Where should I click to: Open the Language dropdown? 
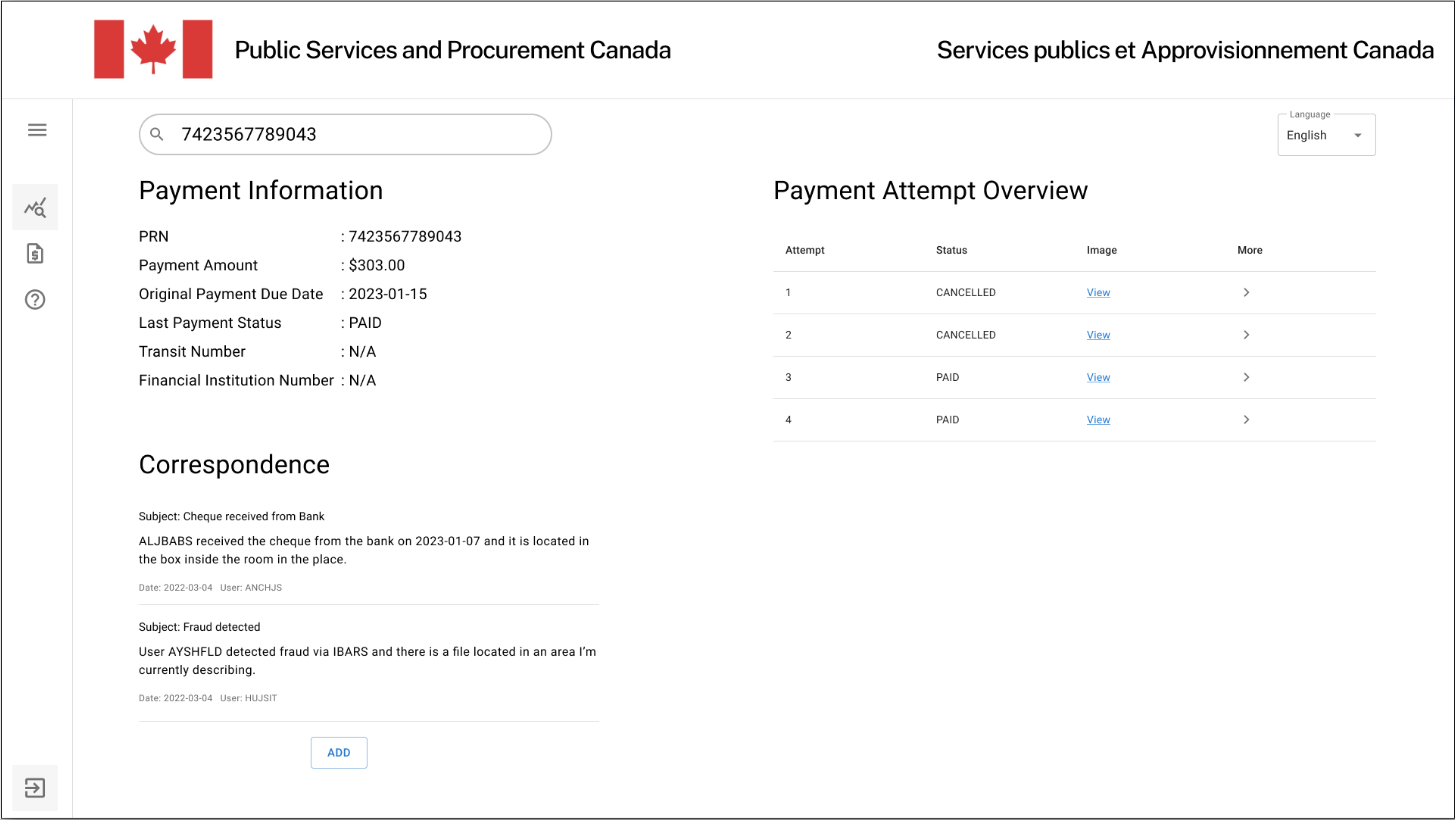click(1326, 135)
